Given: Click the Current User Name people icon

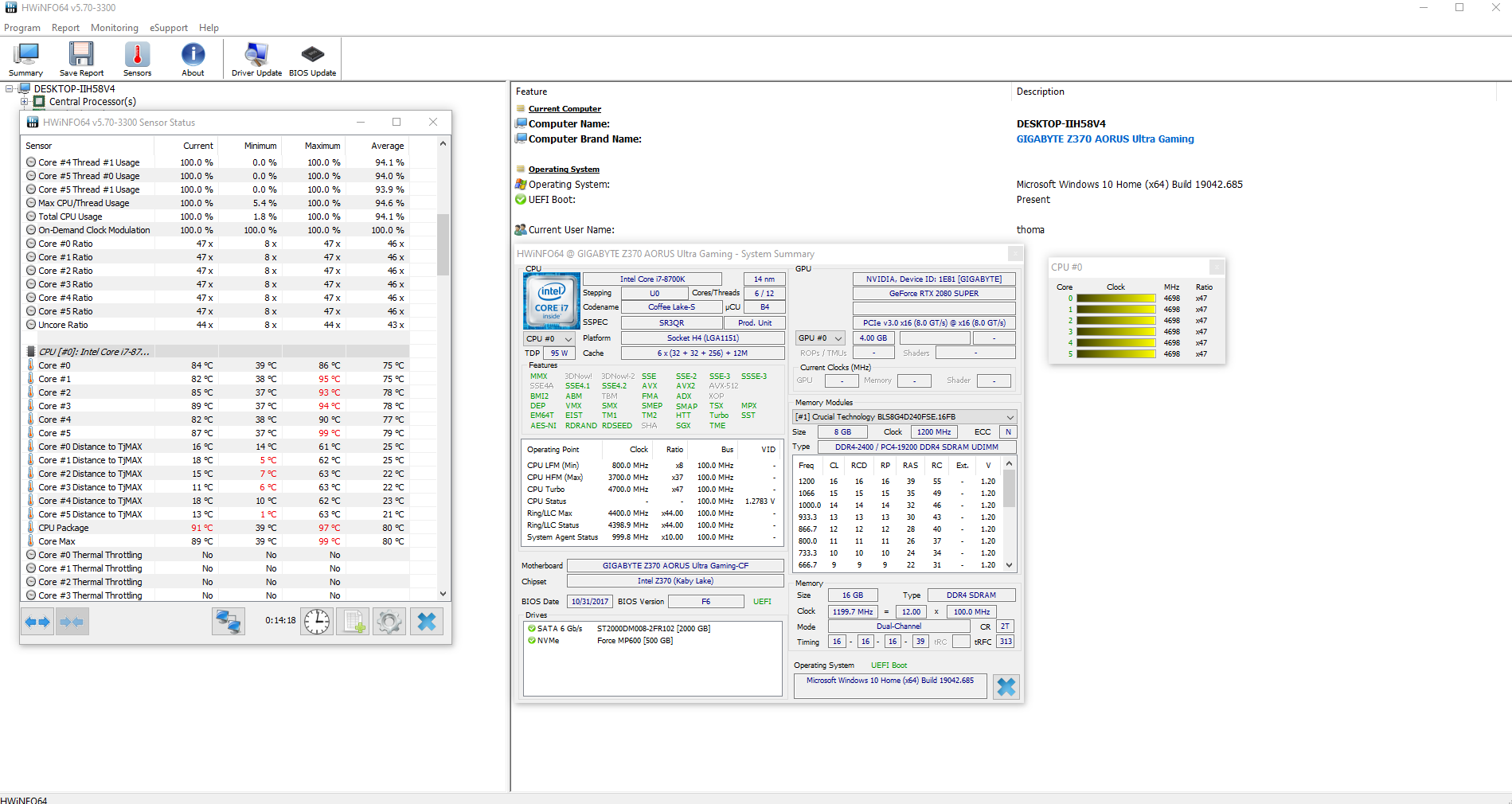Looking at the screenshot, I should [x=521, y=230].
